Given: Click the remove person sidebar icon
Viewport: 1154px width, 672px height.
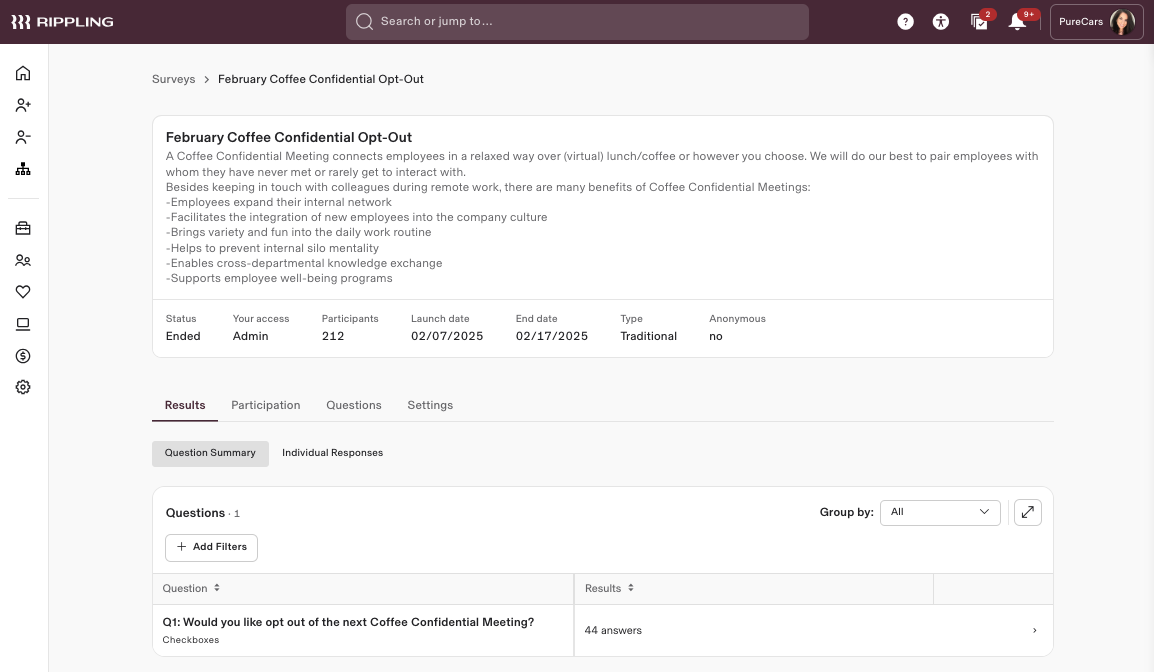Looking at the screenshot, I should tap(23, 137).
